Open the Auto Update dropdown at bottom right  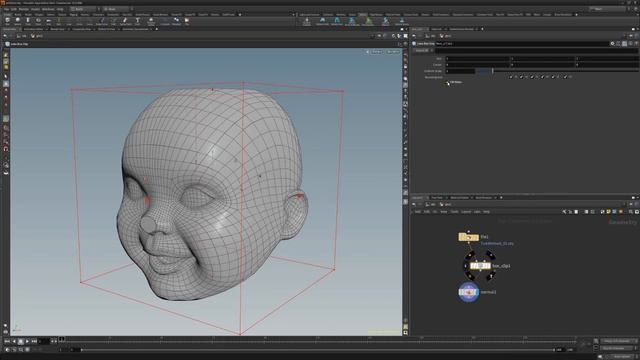621,356
